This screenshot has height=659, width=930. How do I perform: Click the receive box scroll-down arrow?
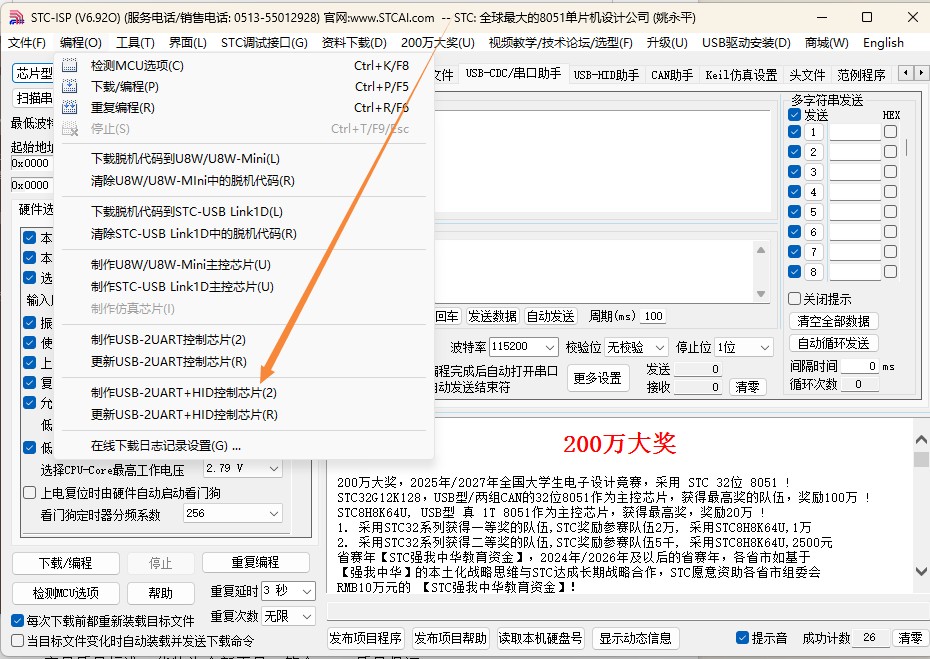click(x=761, y=294)
